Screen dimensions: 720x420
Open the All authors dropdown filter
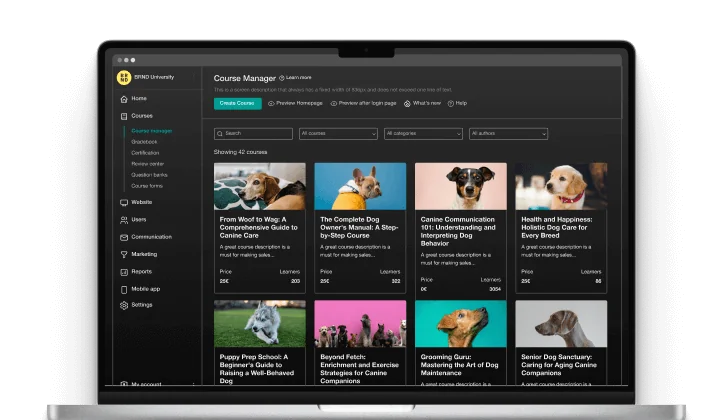[x=509, y=133]
